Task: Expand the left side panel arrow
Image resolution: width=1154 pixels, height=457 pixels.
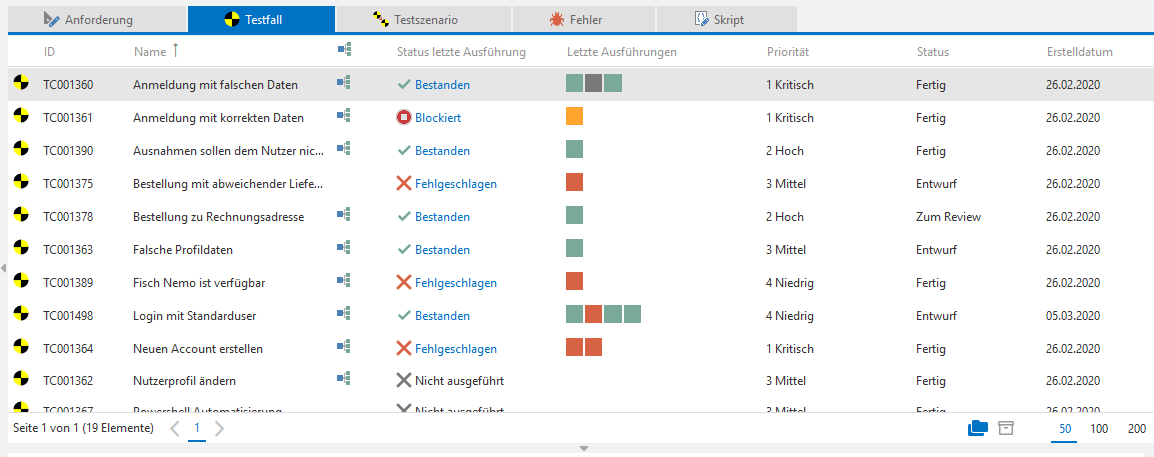Action: coord(4,268)
